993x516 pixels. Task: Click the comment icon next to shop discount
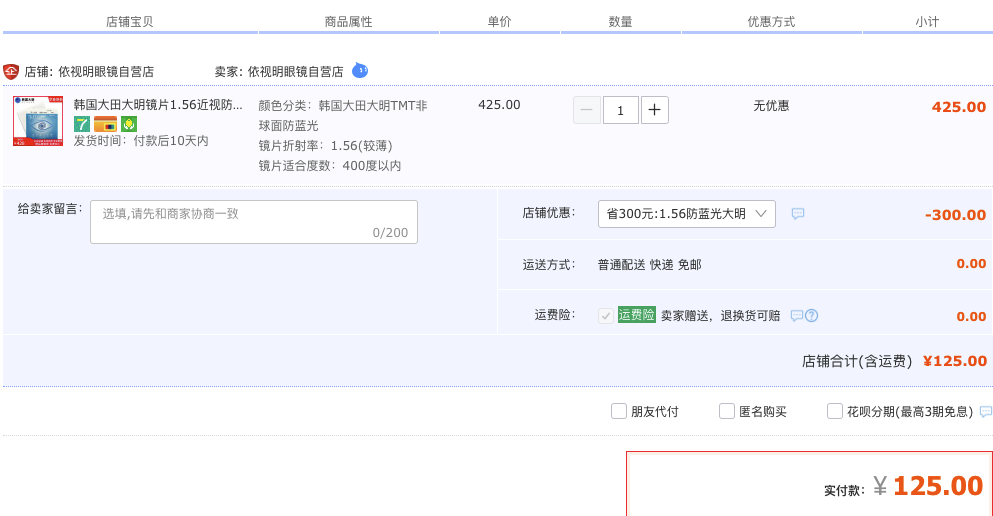click(x=798, y=214)
